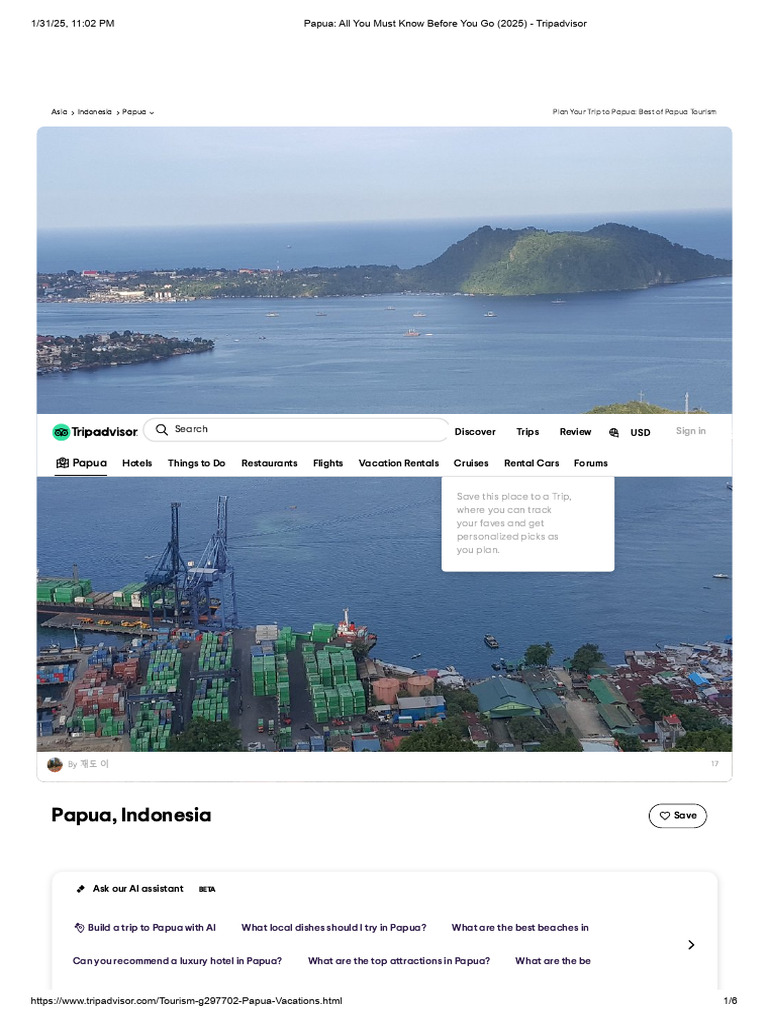This screenshot has width=768, height=1024.
Task: Click the tag icon beside Build a trip
Action: [x=79, y=927]
